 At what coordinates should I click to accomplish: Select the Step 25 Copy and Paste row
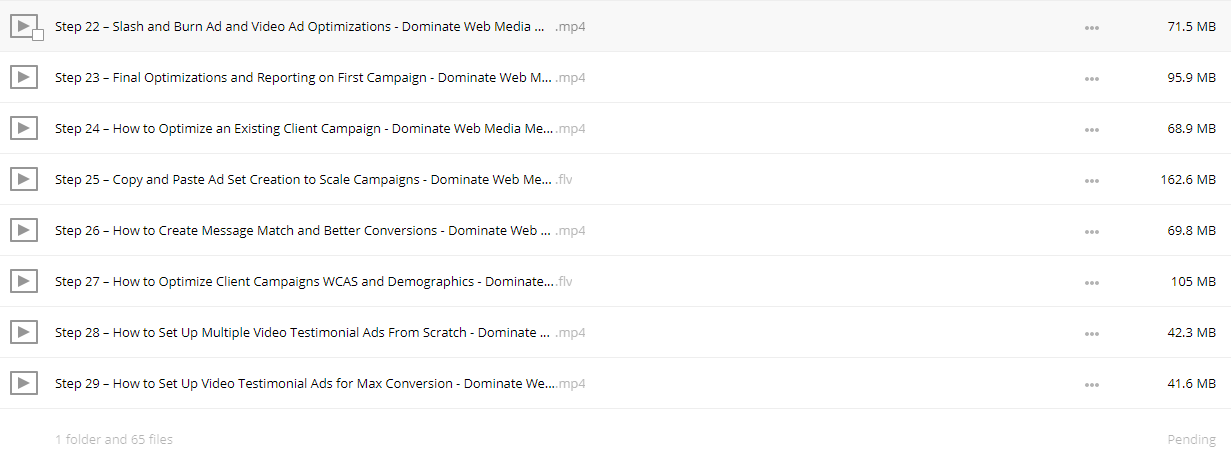point(615,179)
